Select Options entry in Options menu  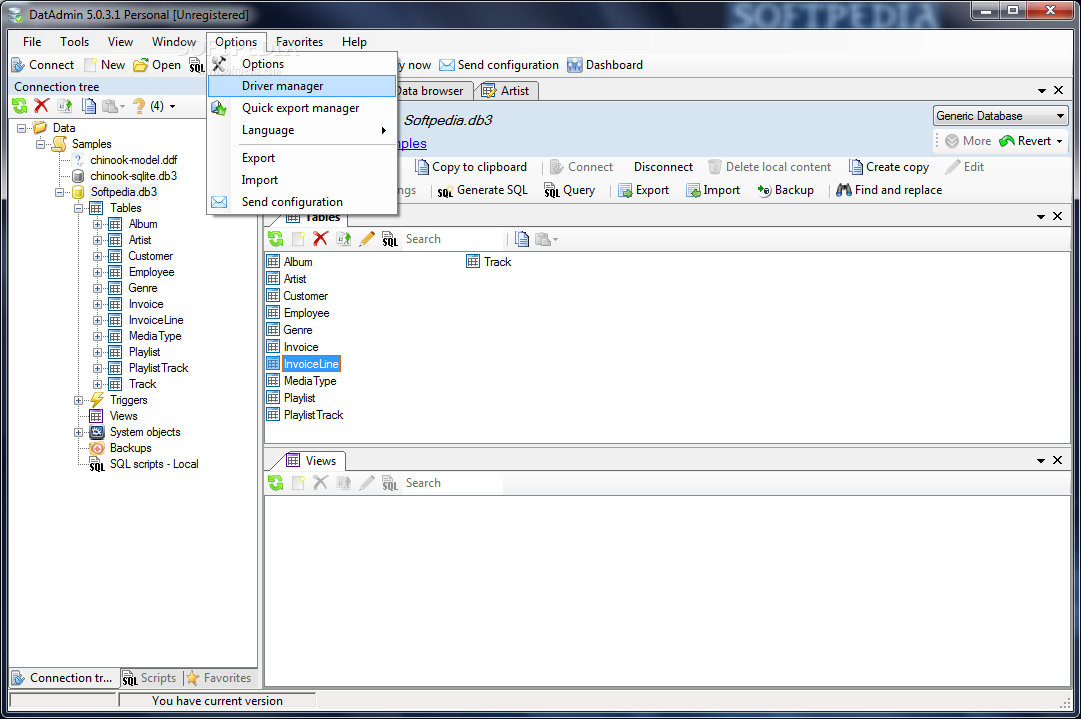pos(302,64)
